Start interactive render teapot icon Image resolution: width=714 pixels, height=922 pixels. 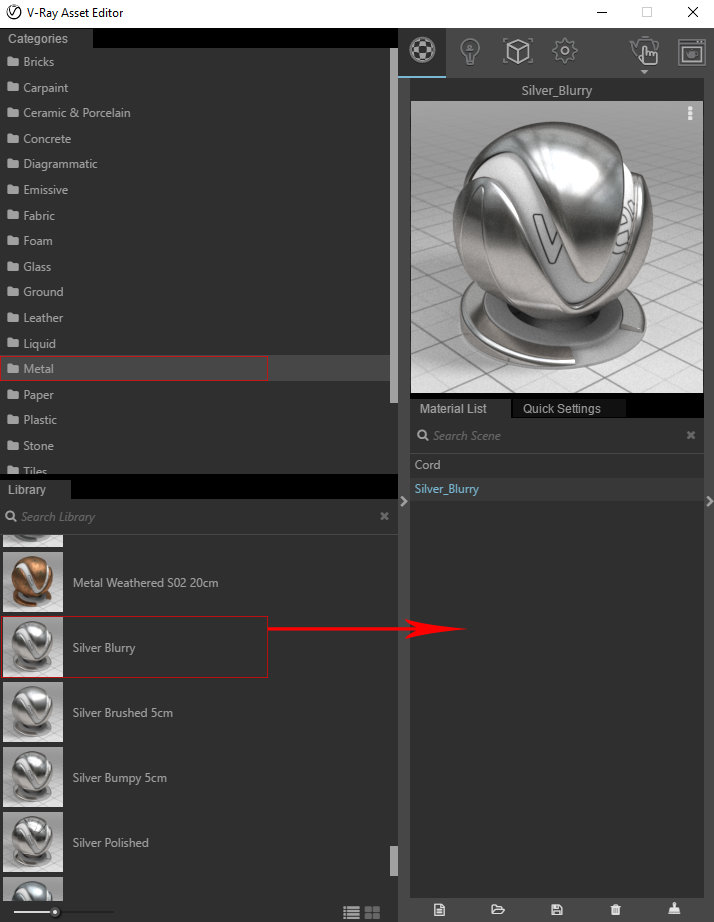pyautogui.click(x=644, y=51)
